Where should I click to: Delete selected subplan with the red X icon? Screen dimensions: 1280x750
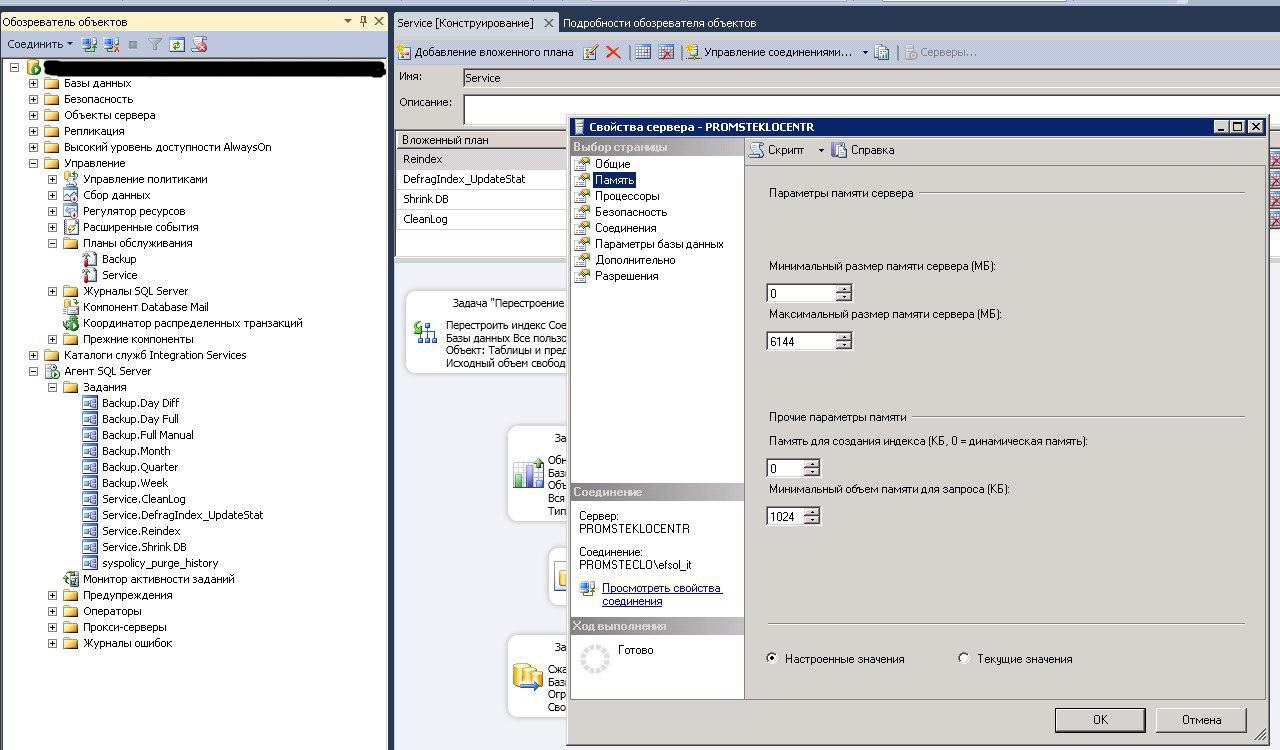coord(613,52)
